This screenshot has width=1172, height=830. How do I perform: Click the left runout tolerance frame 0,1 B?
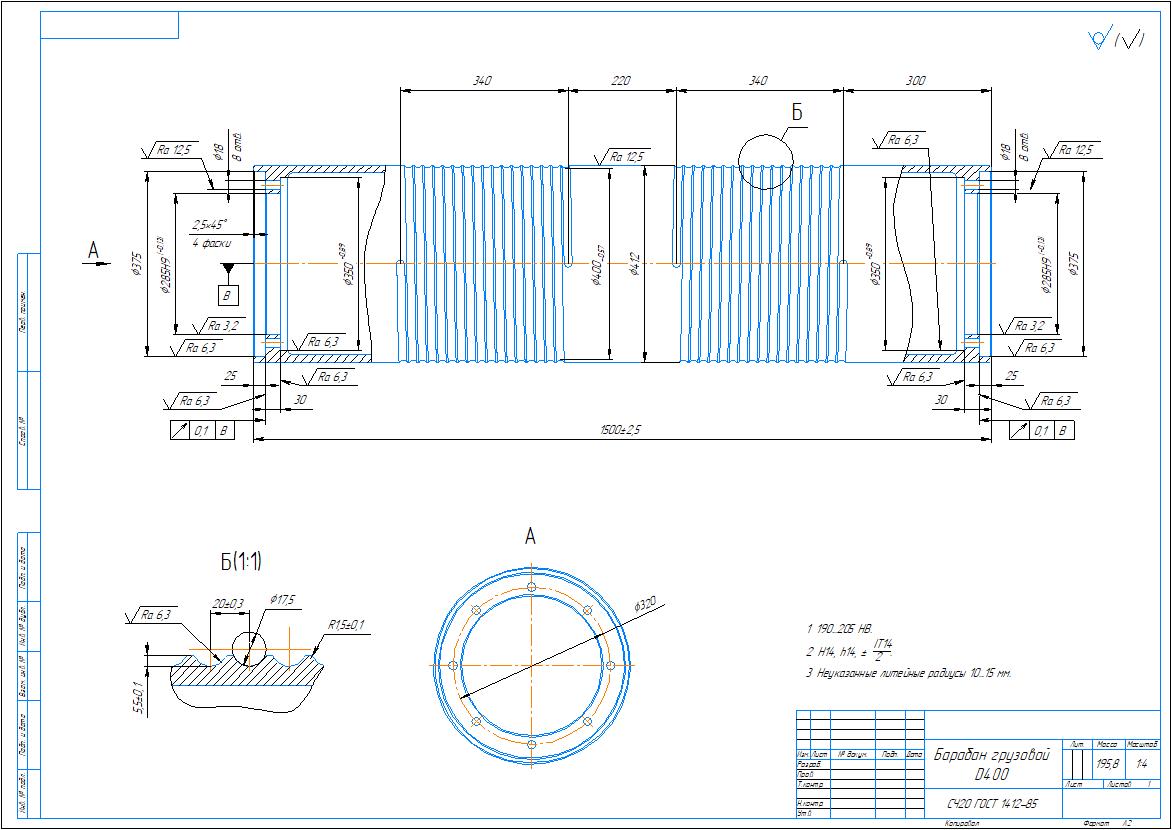pyautogui.click(x=202, y=431)
